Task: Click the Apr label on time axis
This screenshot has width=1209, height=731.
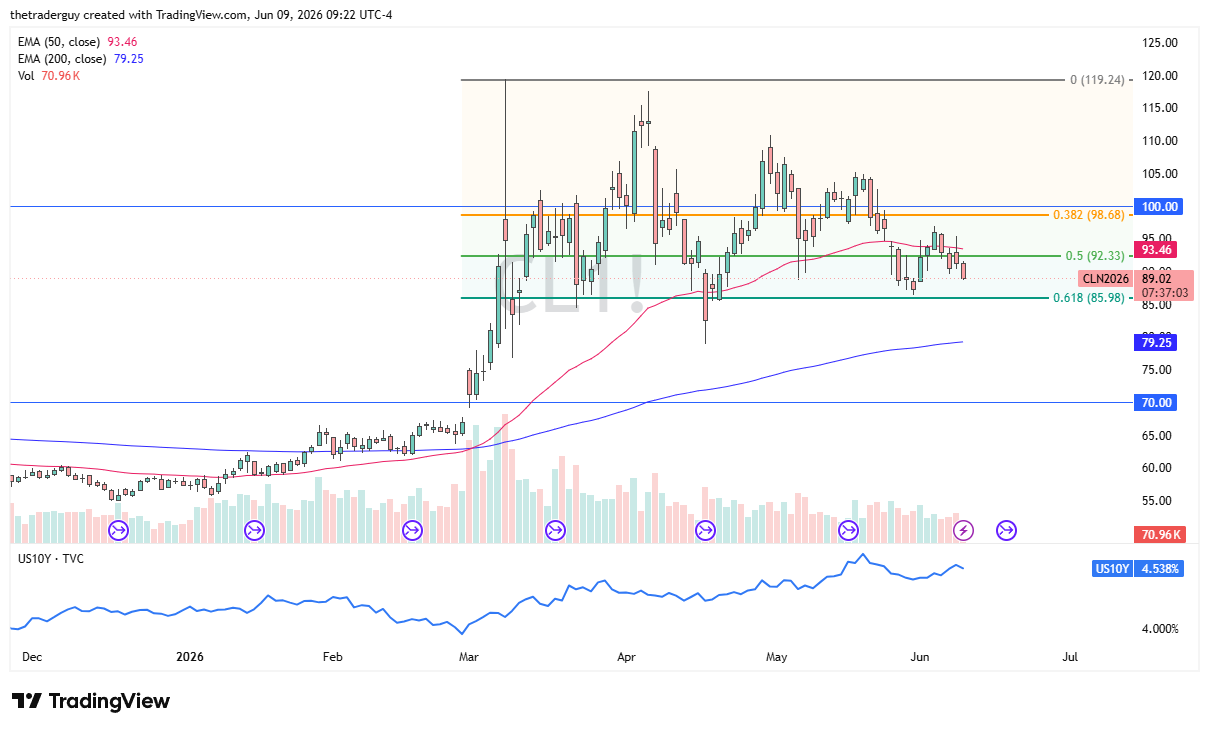Action: [627, 657]
